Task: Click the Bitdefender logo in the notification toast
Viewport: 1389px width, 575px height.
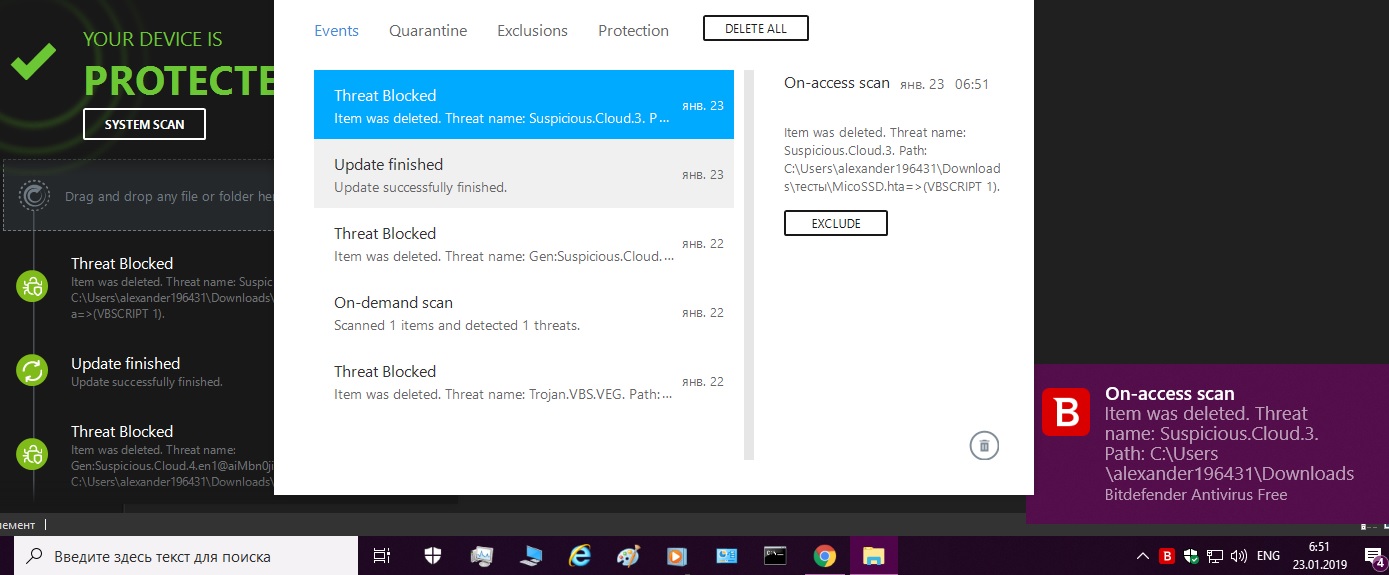Action: [x=1066, y=412]
